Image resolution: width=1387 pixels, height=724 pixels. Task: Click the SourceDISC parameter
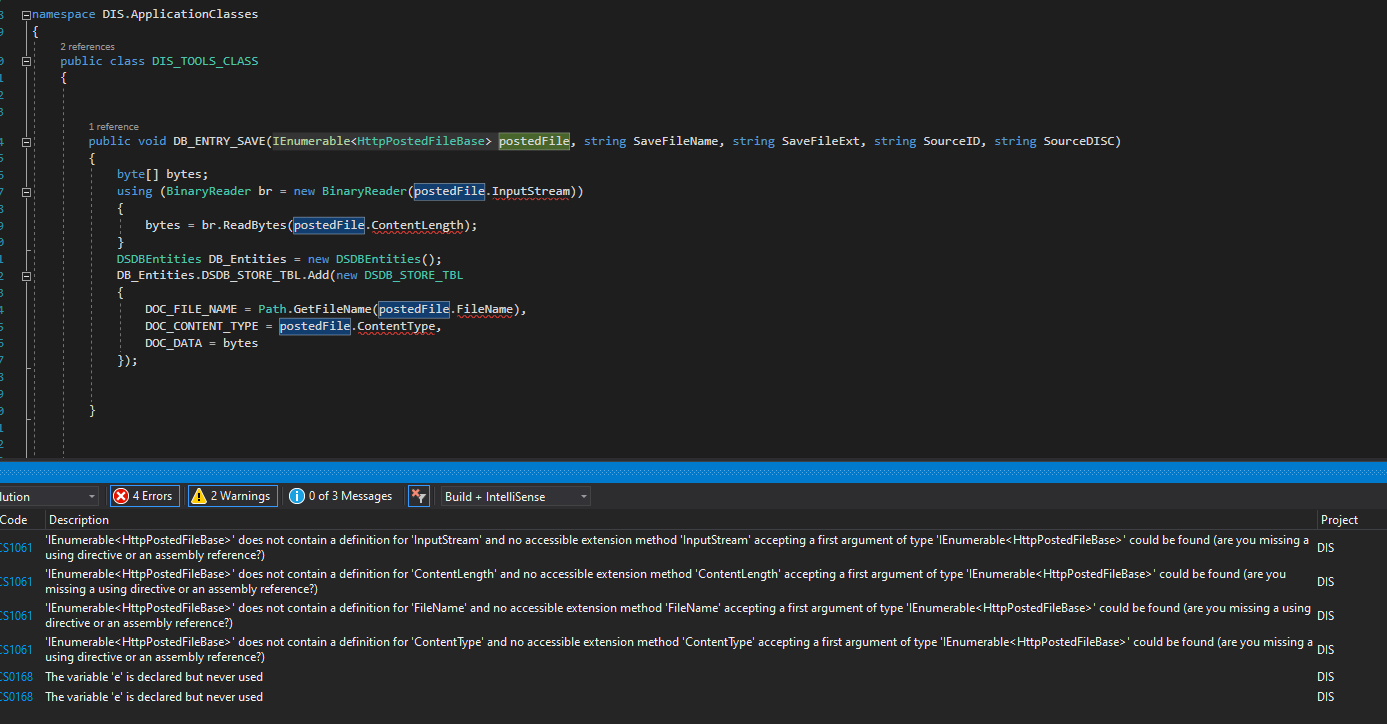(x=1079, y=141)
